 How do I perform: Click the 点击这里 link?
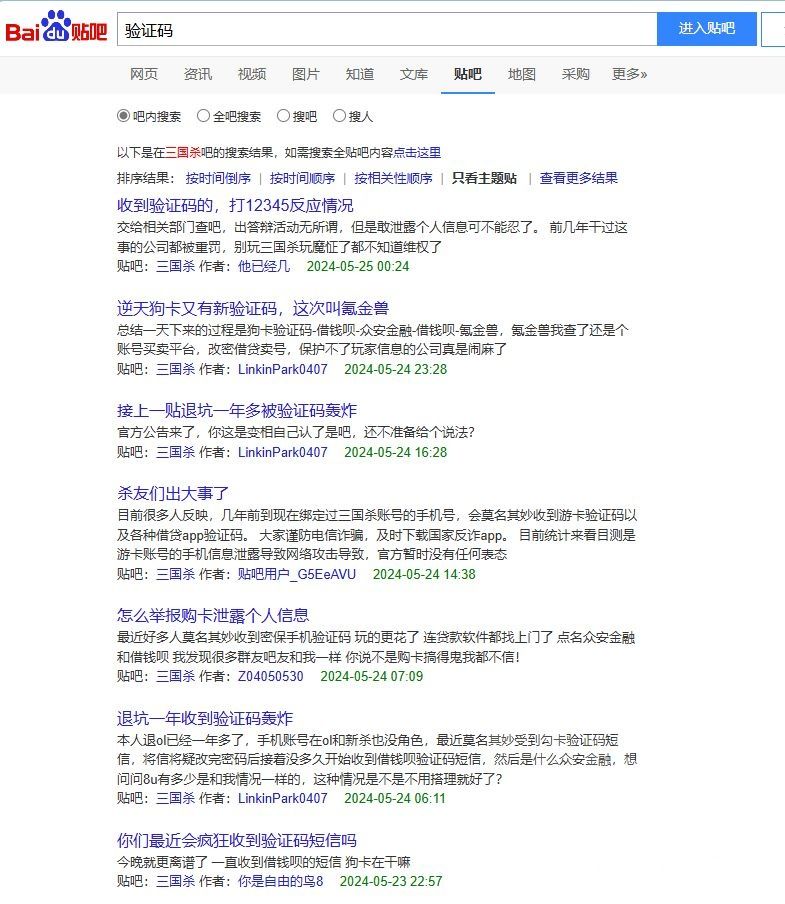pyautogui.click(x=417, y=153)
